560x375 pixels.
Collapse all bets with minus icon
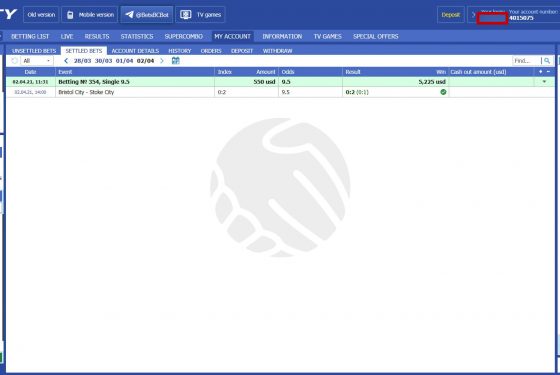click(x=548, y=72)
